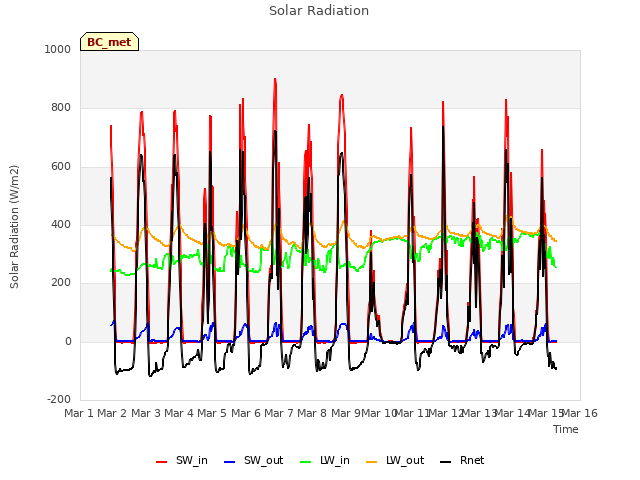Click the Mar 3 x-axis label
This screenshot has height=480, width=640.
tap(146, 413)
